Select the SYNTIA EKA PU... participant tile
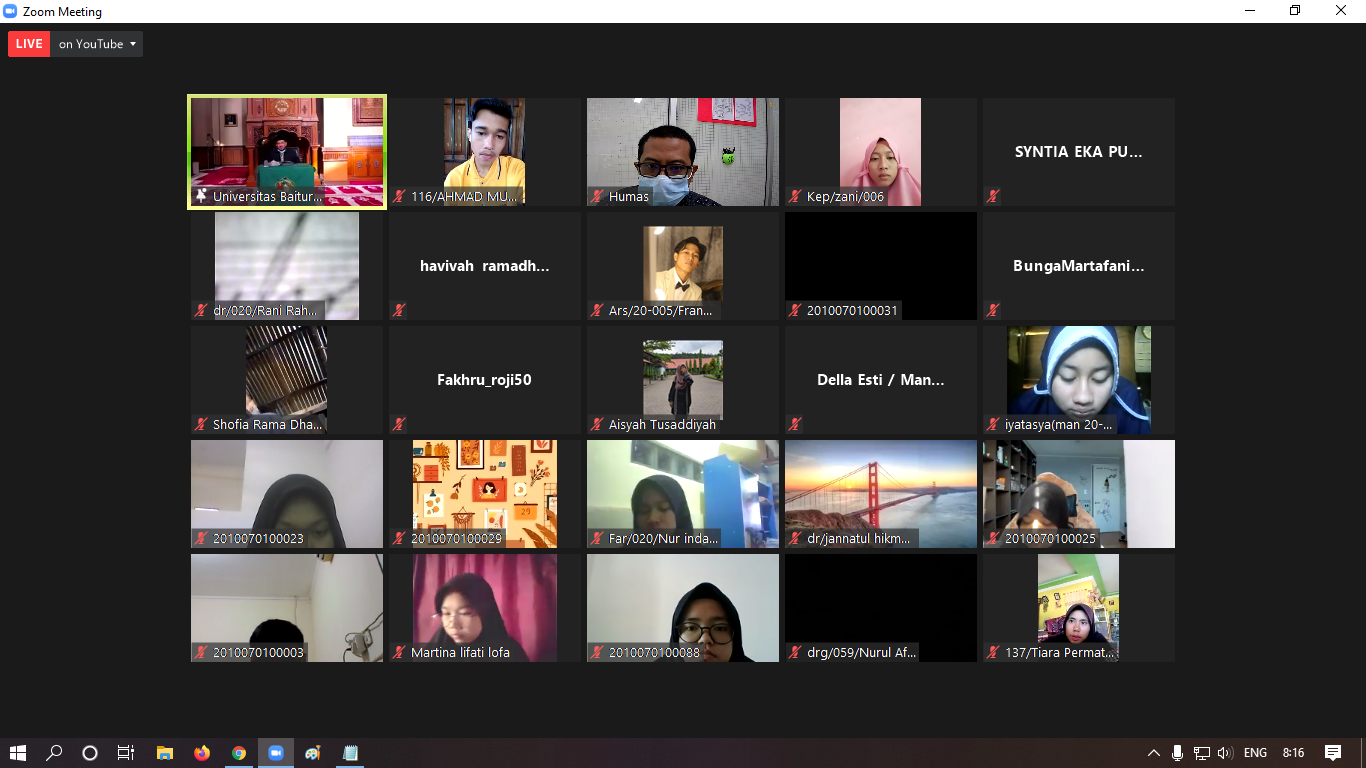This screenshot has height=768, width=1366. point(1079,152)
